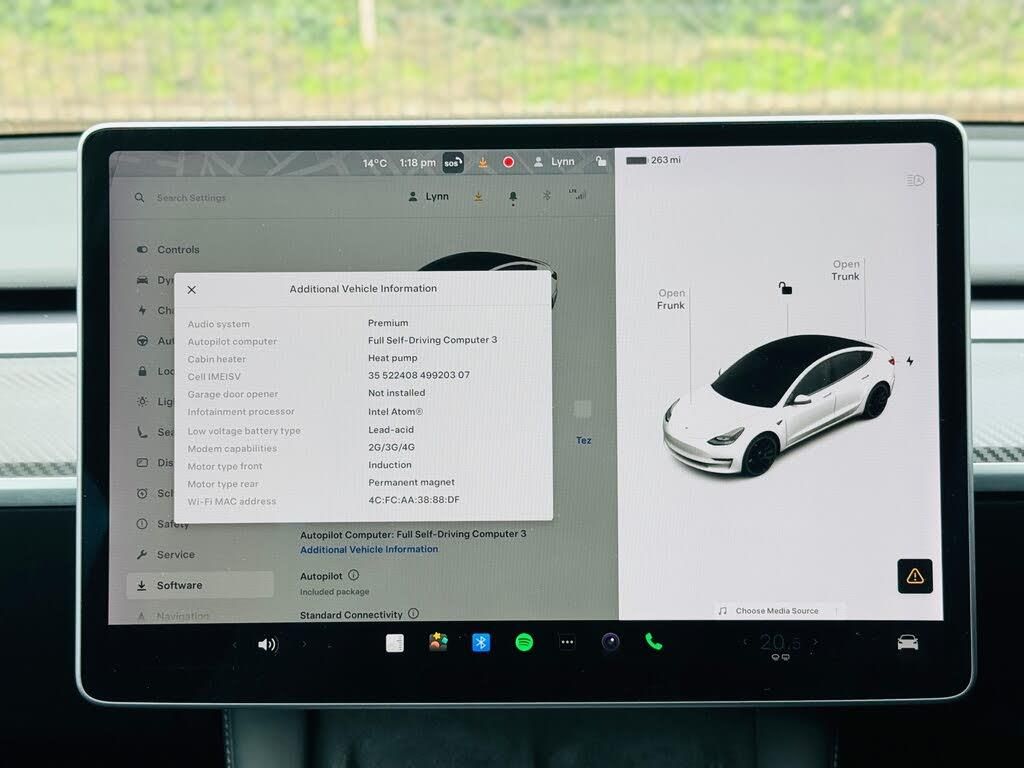Select the Software settings menu
Viewport: 1024px width, 768px height.
(x=200, y=585)
